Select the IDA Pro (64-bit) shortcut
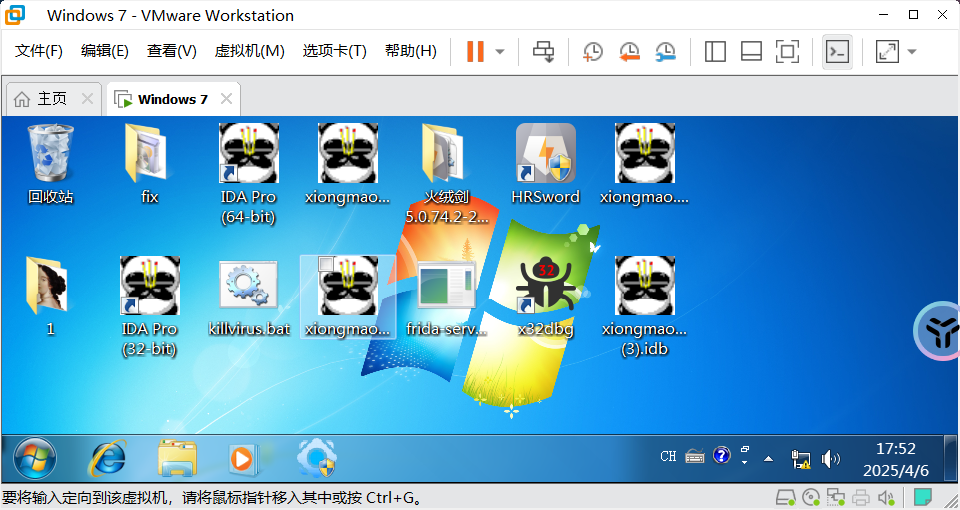 point(249,173)
